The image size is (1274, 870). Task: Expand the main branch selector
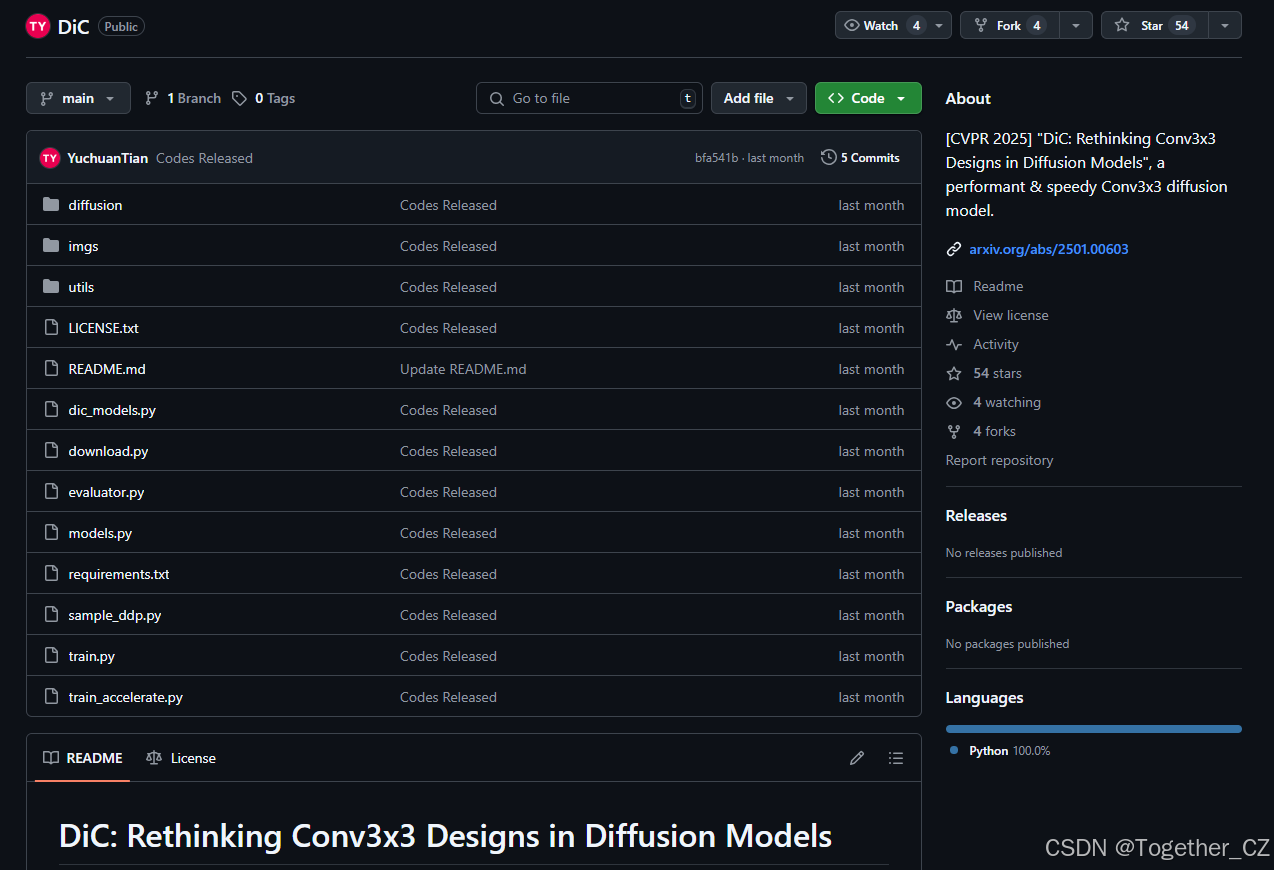(78, 98)
